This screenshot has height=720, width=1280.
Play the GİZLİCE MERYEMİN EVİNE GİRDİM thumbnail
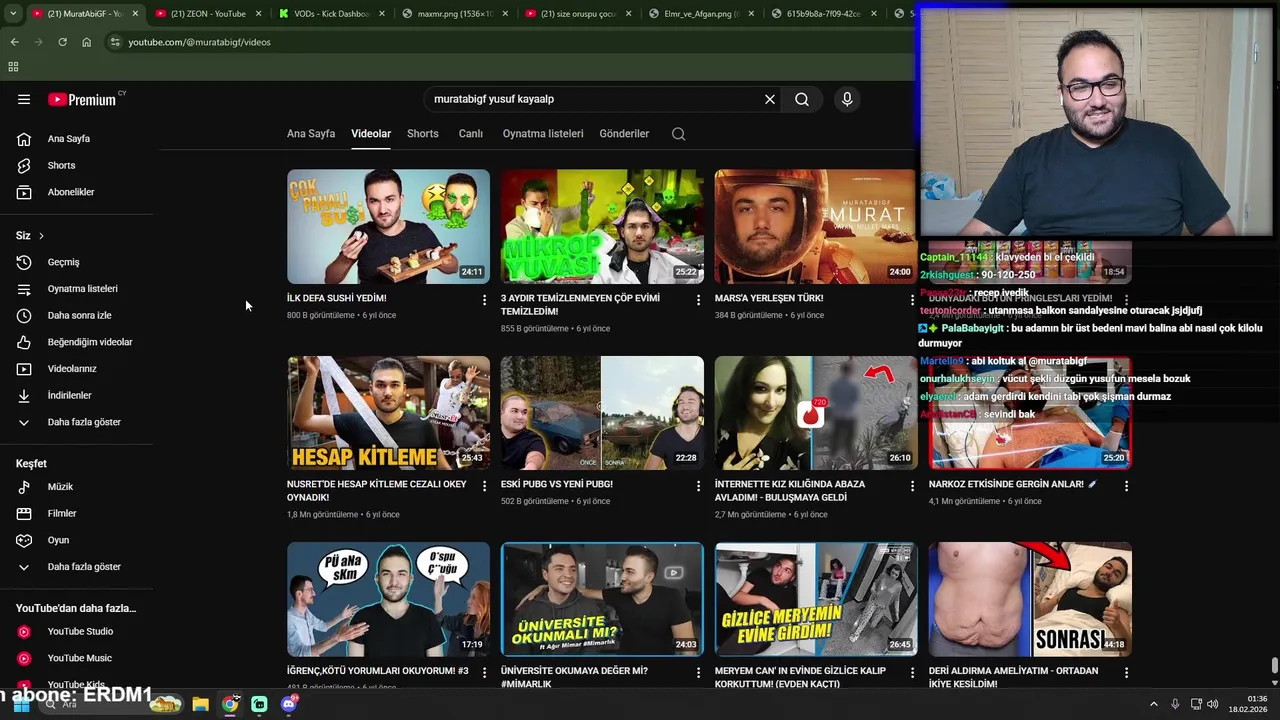click(x=816, y=599)
